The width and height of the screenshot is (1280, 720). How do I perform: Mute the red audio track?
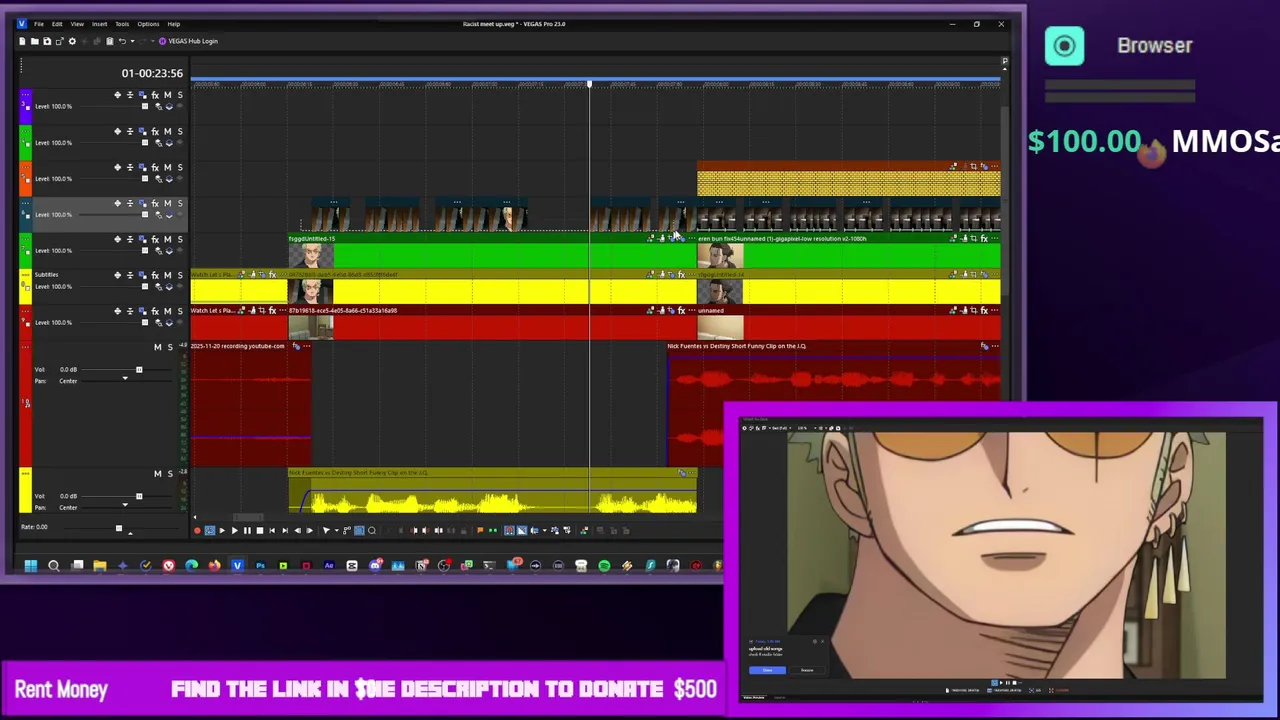157,347
